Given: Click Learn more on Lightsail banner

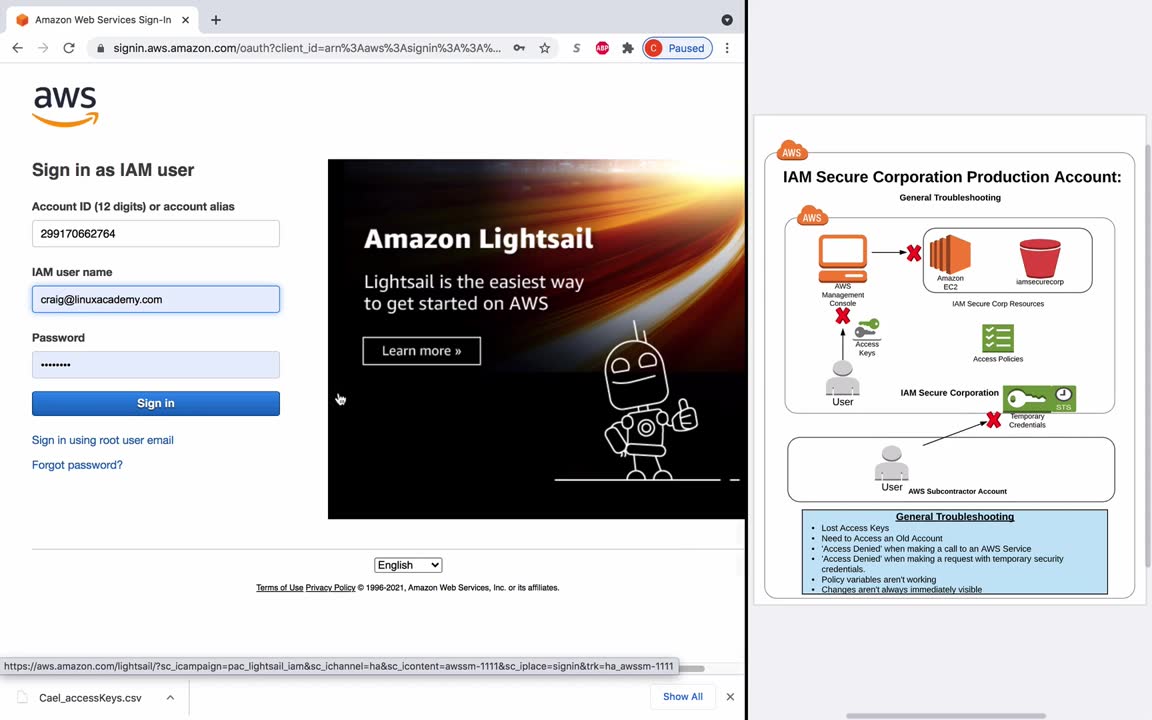Looking at the screenshot, I should point(422,351).
